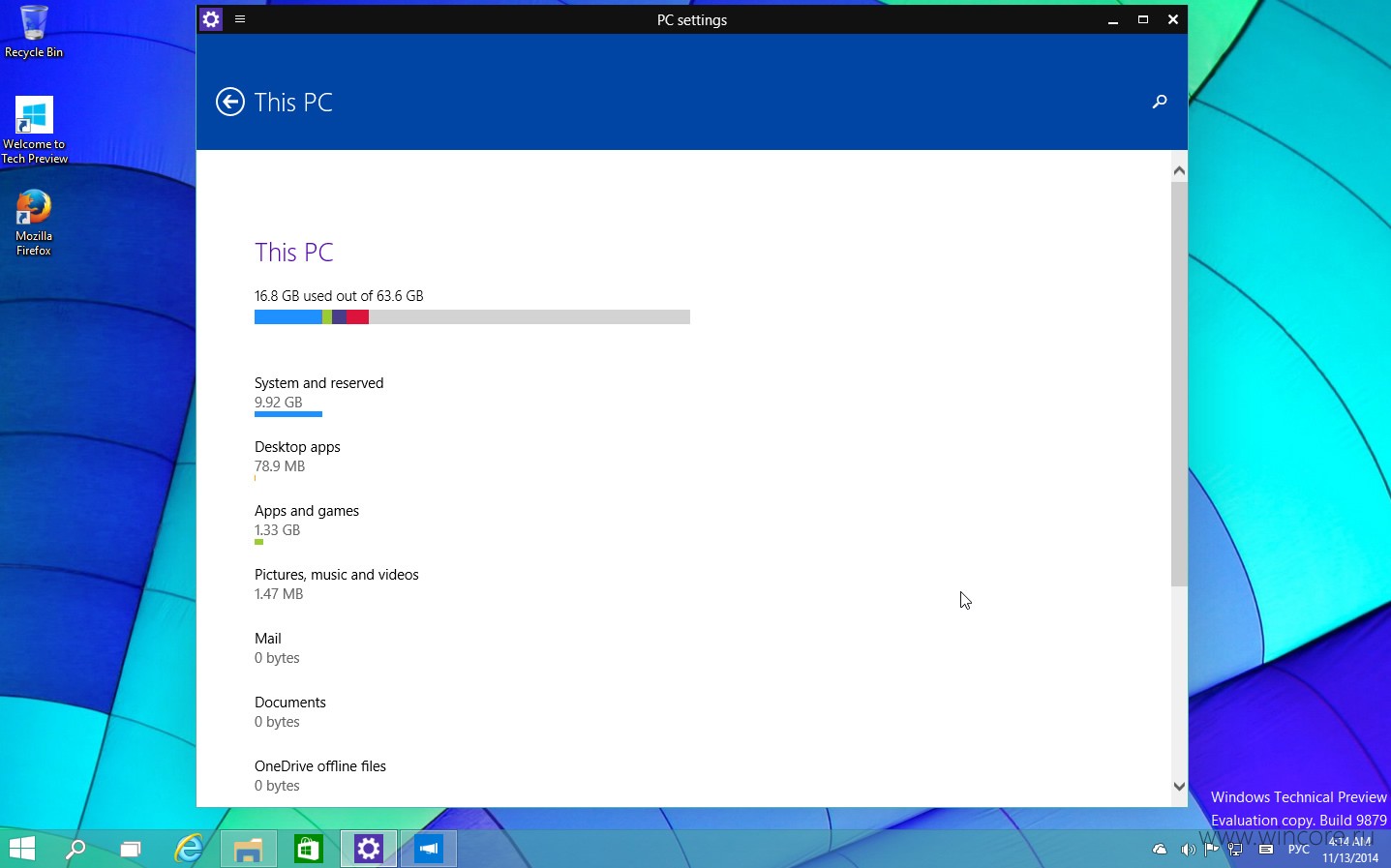The height and width of the screenshot is (868, 1391).
Task: Click the back arrow next to This PC
Action: pos(229,102)
